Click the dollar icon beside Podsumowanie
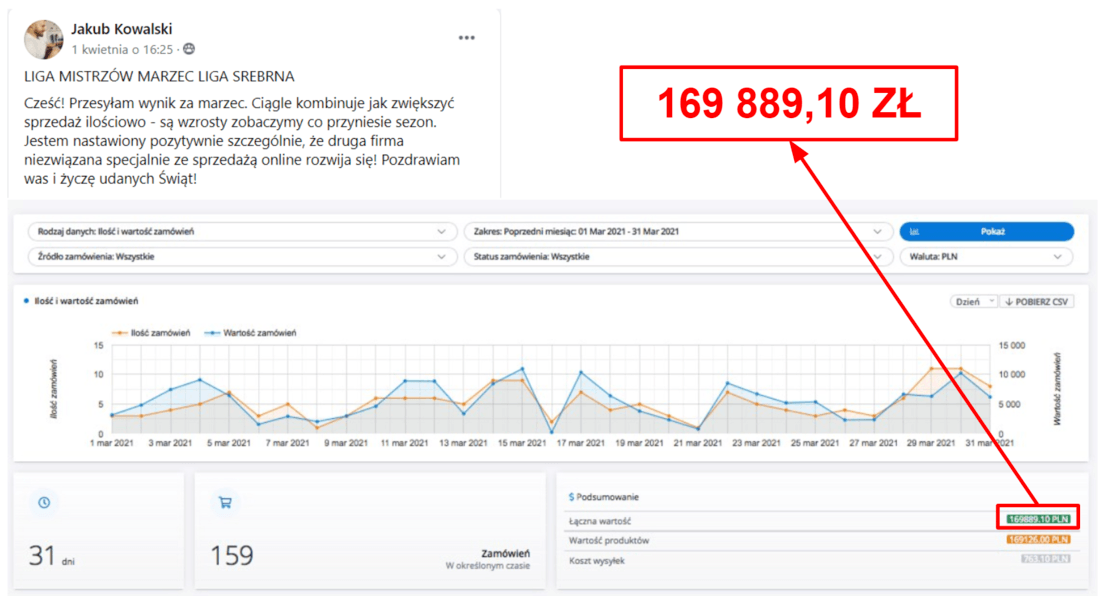This screenshot has height=596, width=1098. point(571,496)
